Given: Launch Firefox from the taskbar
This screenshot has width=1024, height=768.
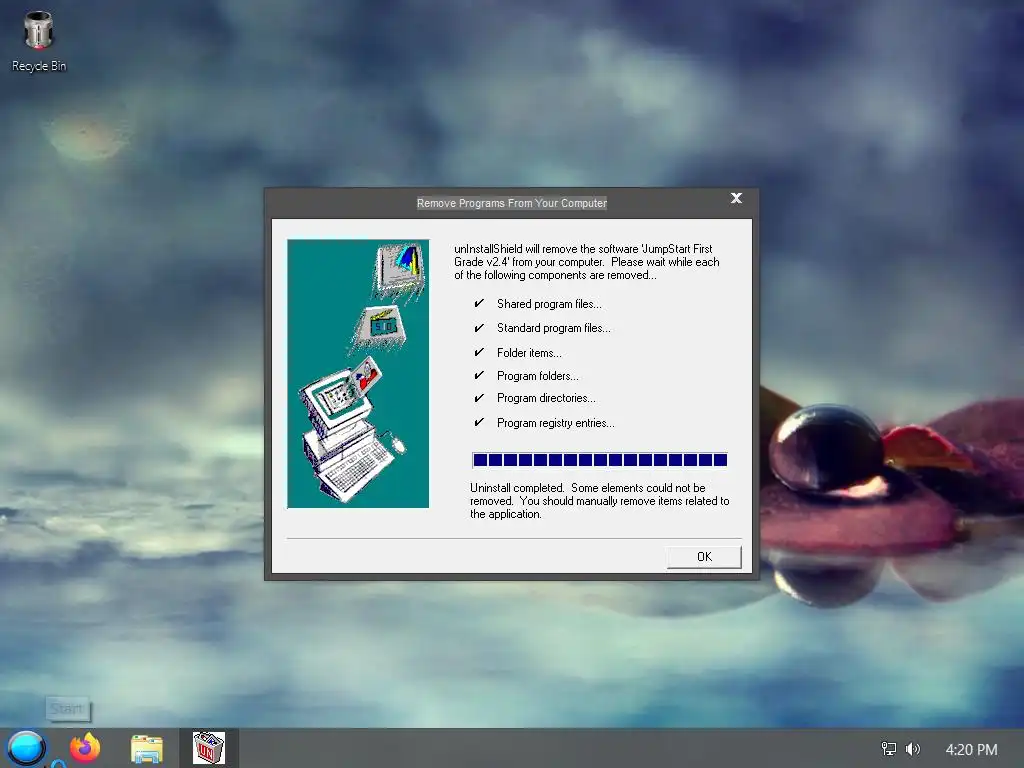Looking at the screenshot, I should click(85, 748).
